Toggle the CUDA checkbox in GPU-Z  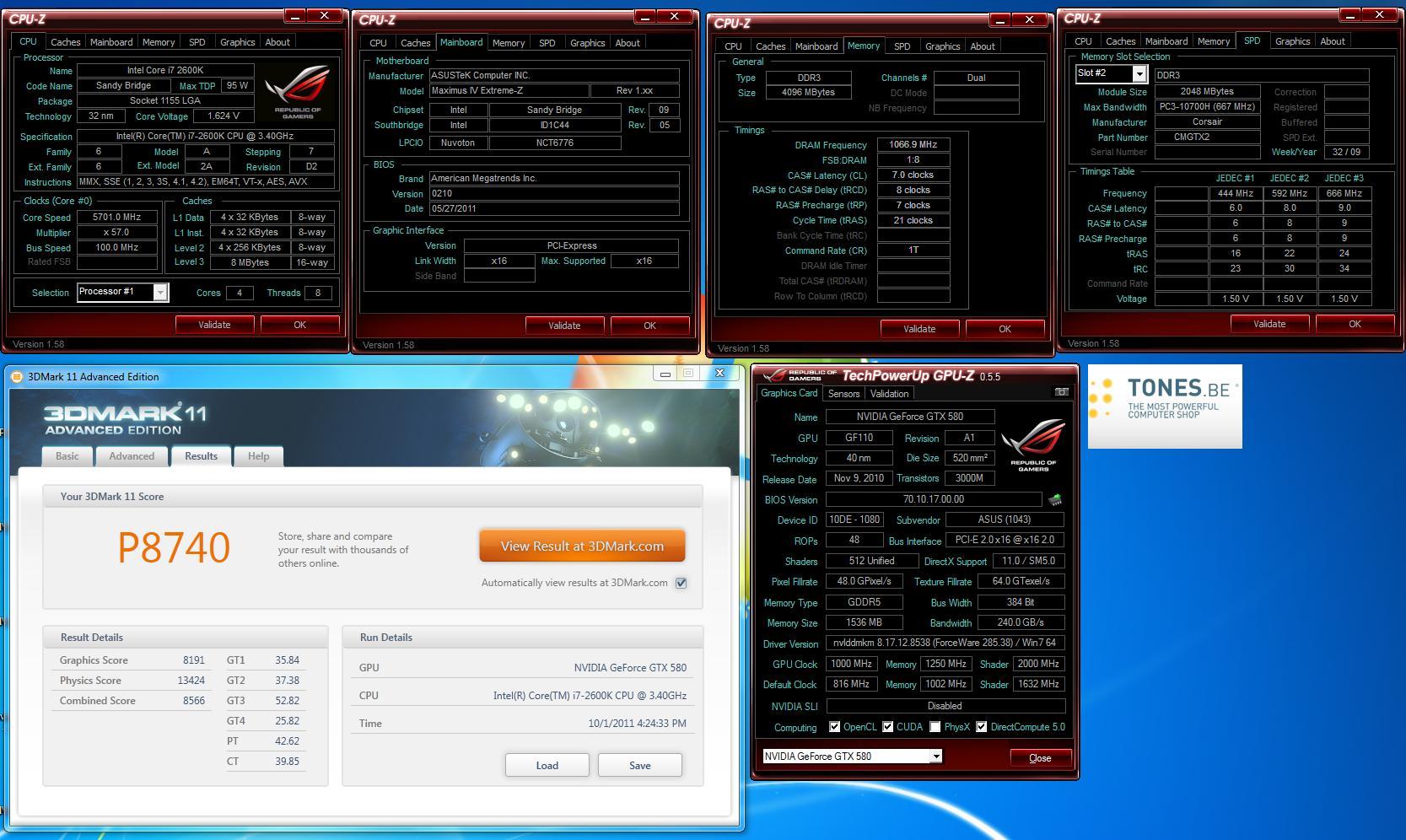pyautogui.click(x=887, y=727)
